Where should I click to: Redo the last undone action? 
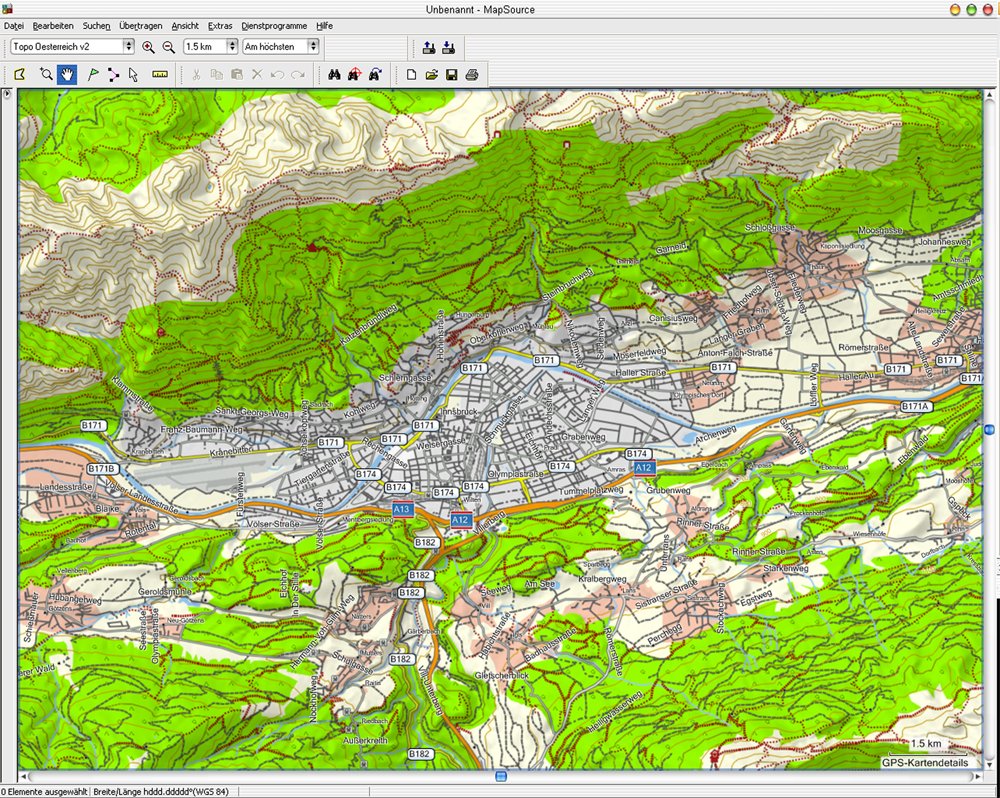(298, 75)
